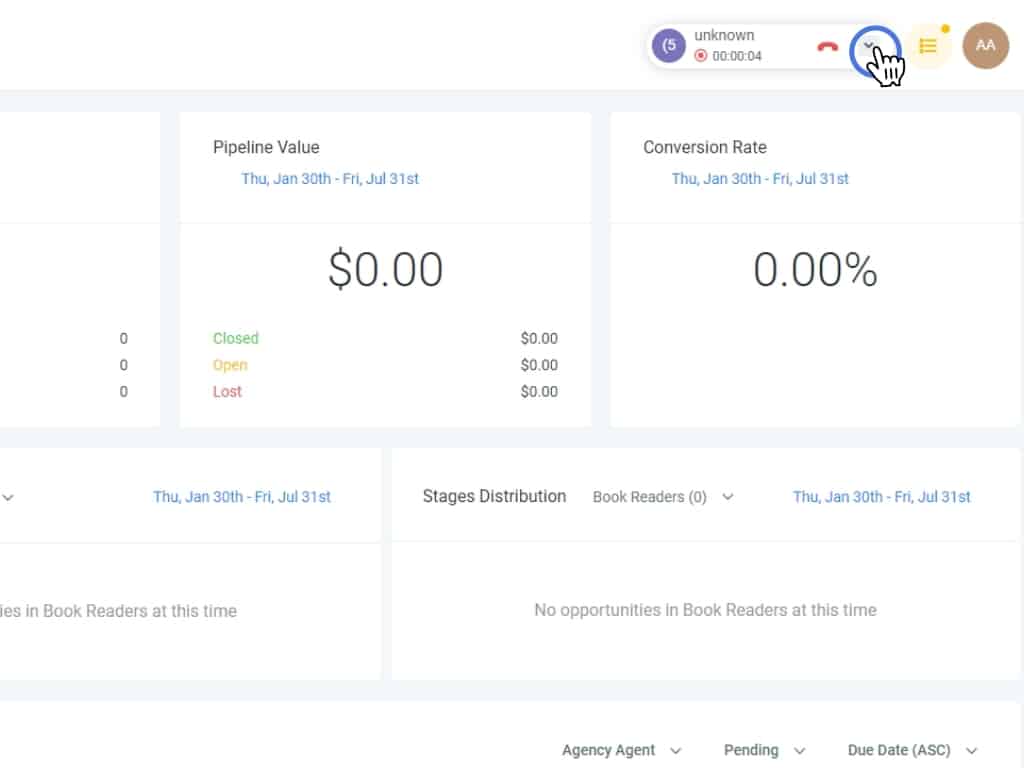Viewport: 1024px width, 768px height.
Task: Click the Pipeline Value date range
Action: 330,179
